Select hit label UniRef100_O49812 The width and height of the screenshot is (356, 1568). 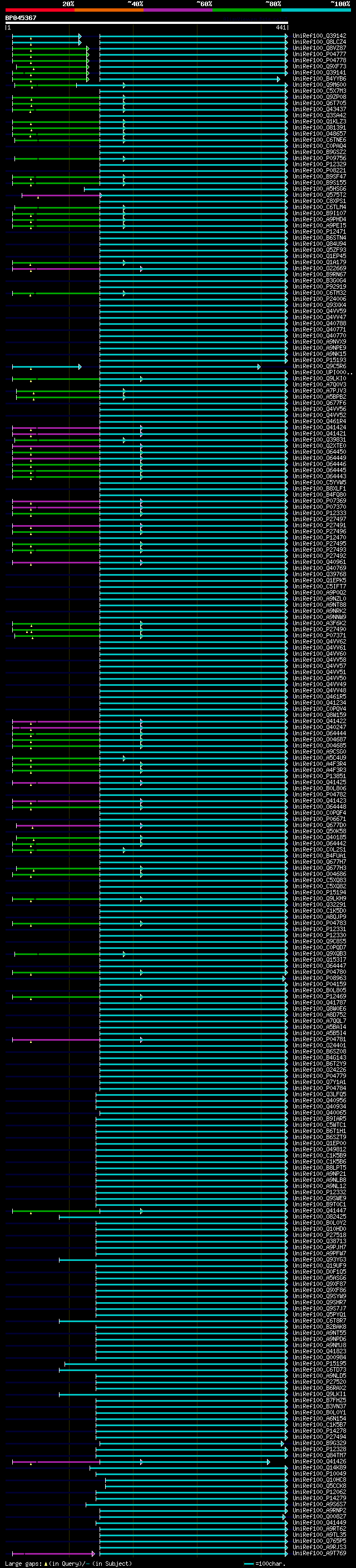point(319,1149)
